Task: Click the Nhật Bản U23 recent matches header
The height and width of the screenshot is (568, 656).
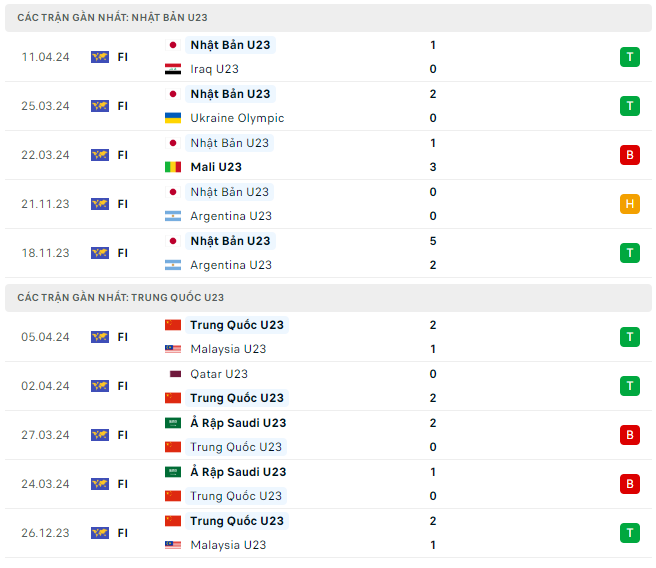Action: tap(112, 18)
